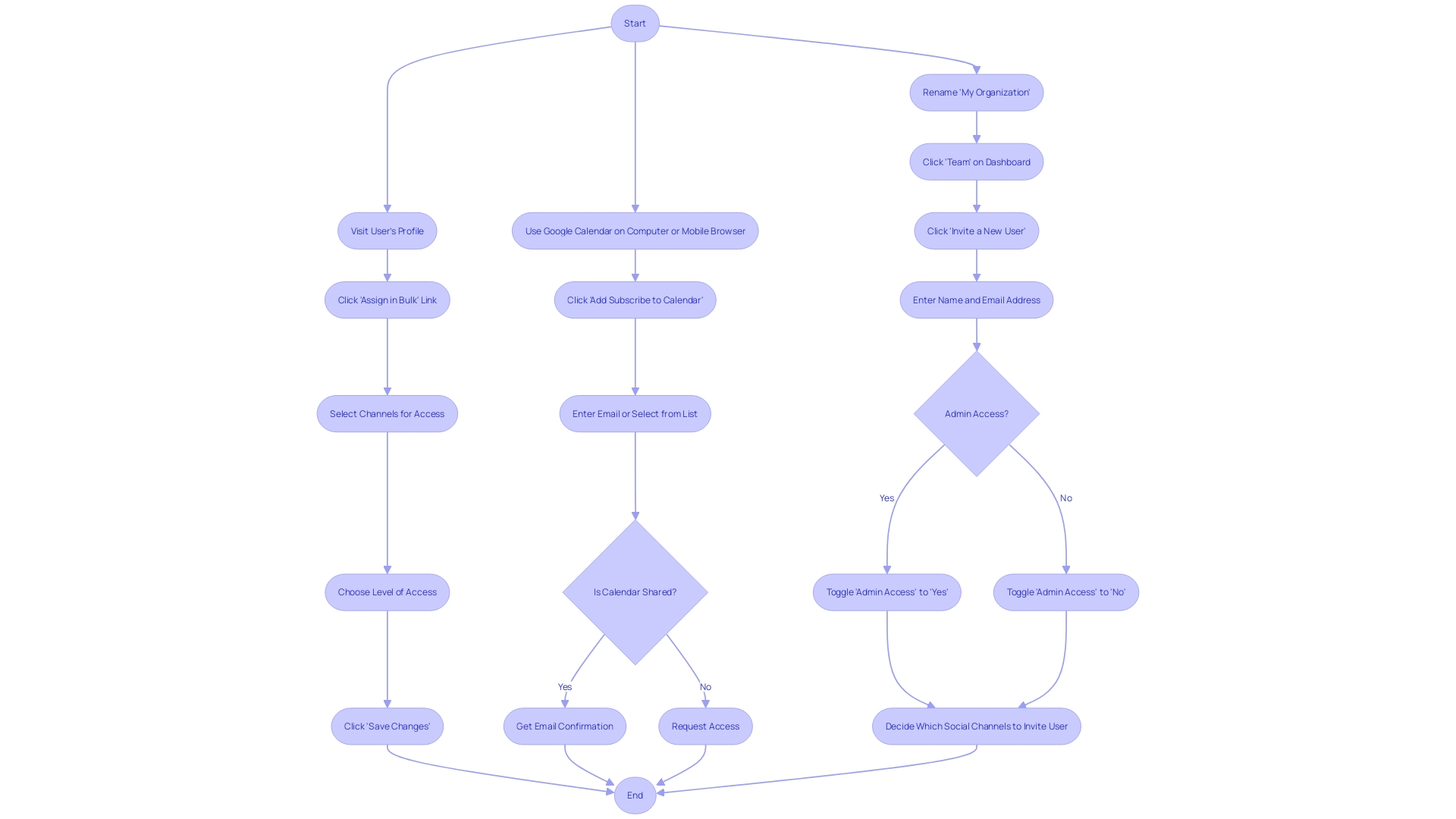Click 'Enter Name and Email Address' input node

(x=976, y=300)
